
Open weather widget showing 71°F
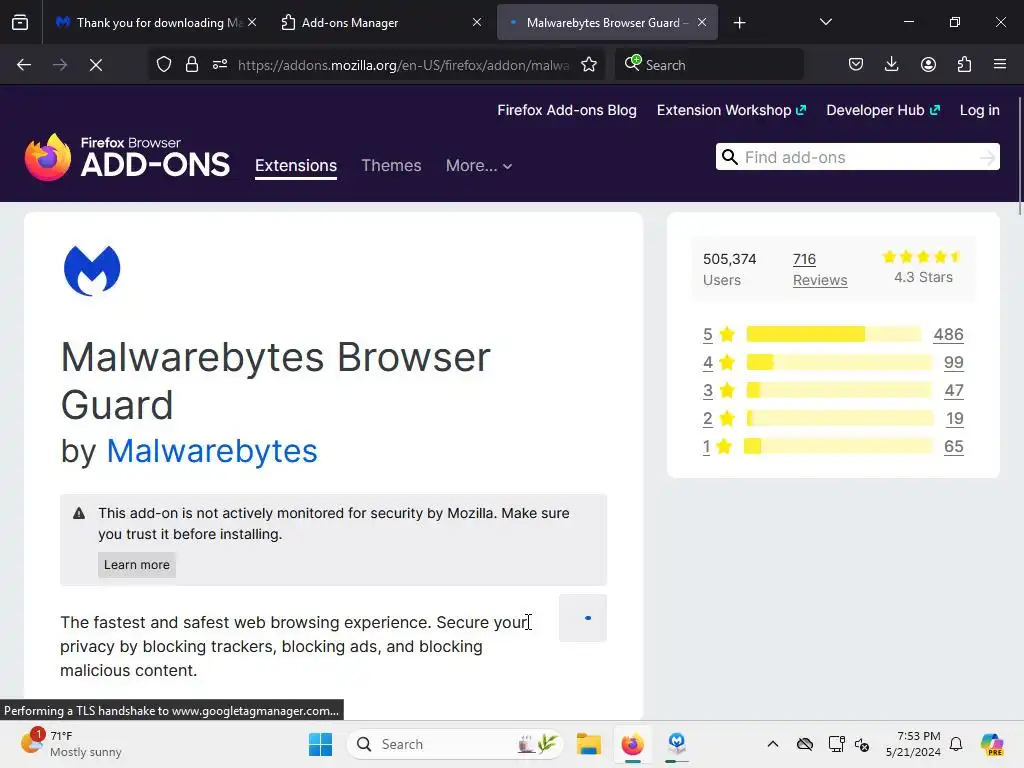tap(71, 744)
